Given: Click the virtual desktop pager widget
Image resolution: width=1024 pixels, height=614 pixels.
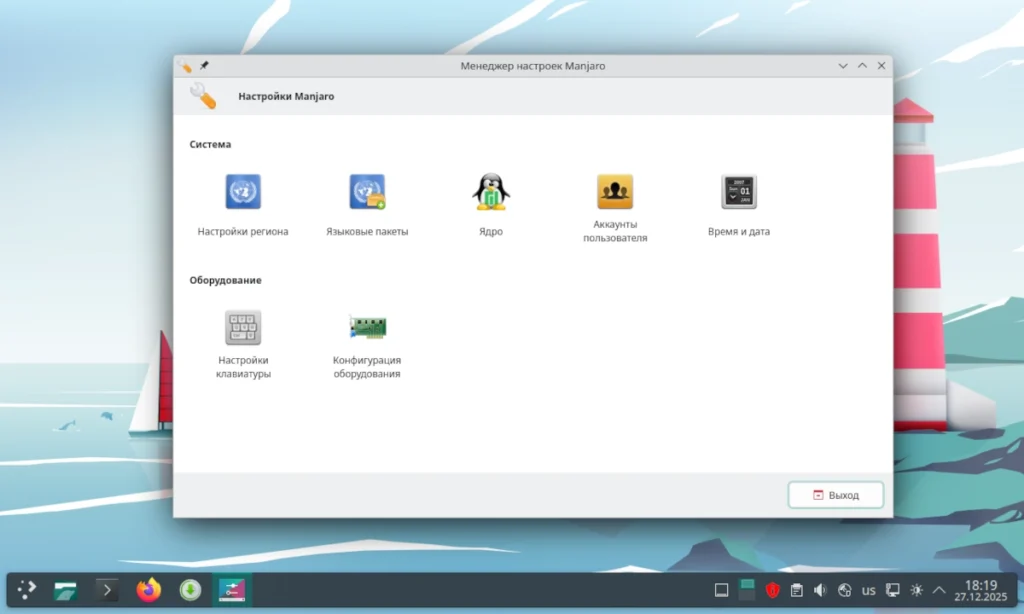Looking at the screenshot, I should pos(746,590).
